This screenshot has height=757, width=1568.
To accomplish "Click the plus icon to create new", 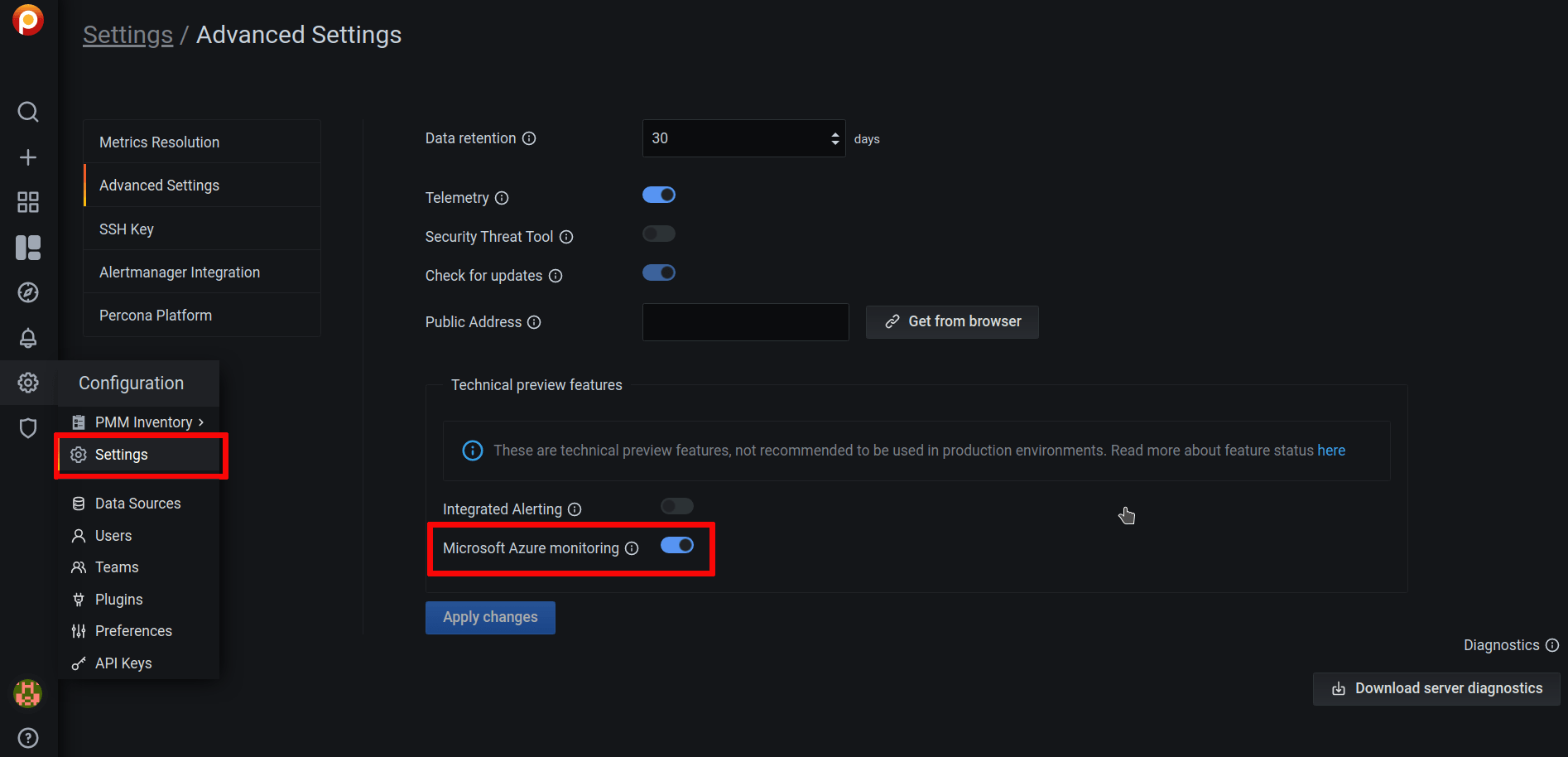I will pyautogui.click(x=27, y=157).
